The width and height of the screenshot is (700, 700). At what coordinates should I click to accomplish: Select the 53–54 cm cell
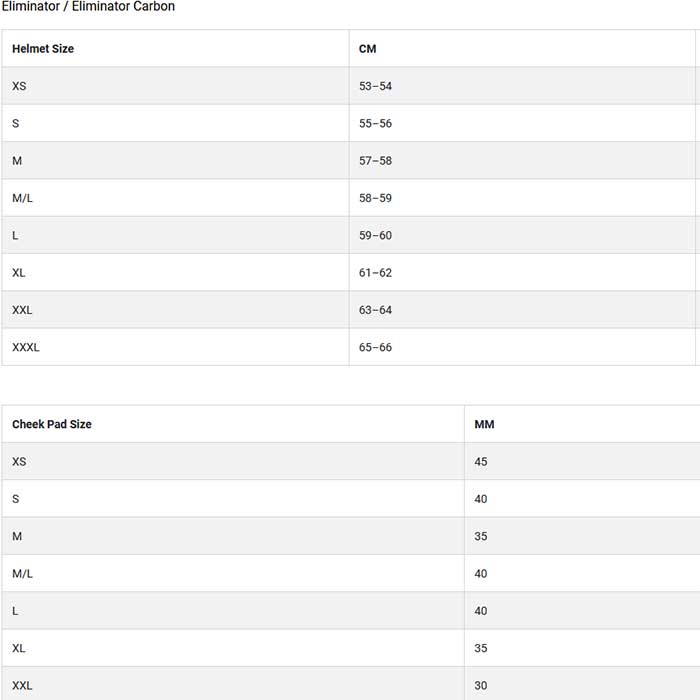[x=375, y=86]
